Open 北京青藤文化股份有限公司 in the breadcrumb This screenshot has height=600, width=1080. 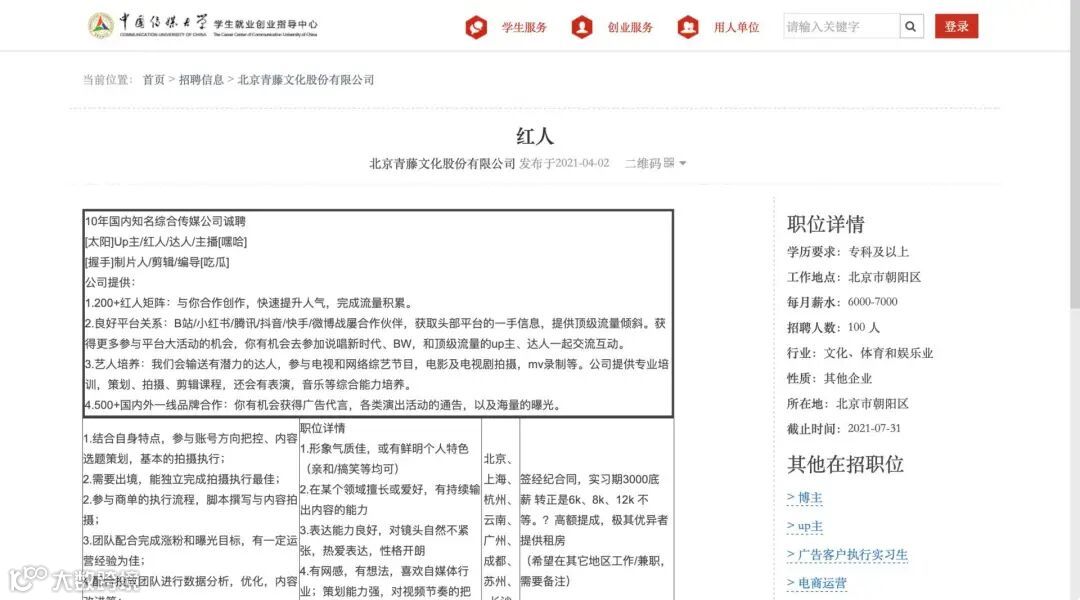[x=306, y=80]
